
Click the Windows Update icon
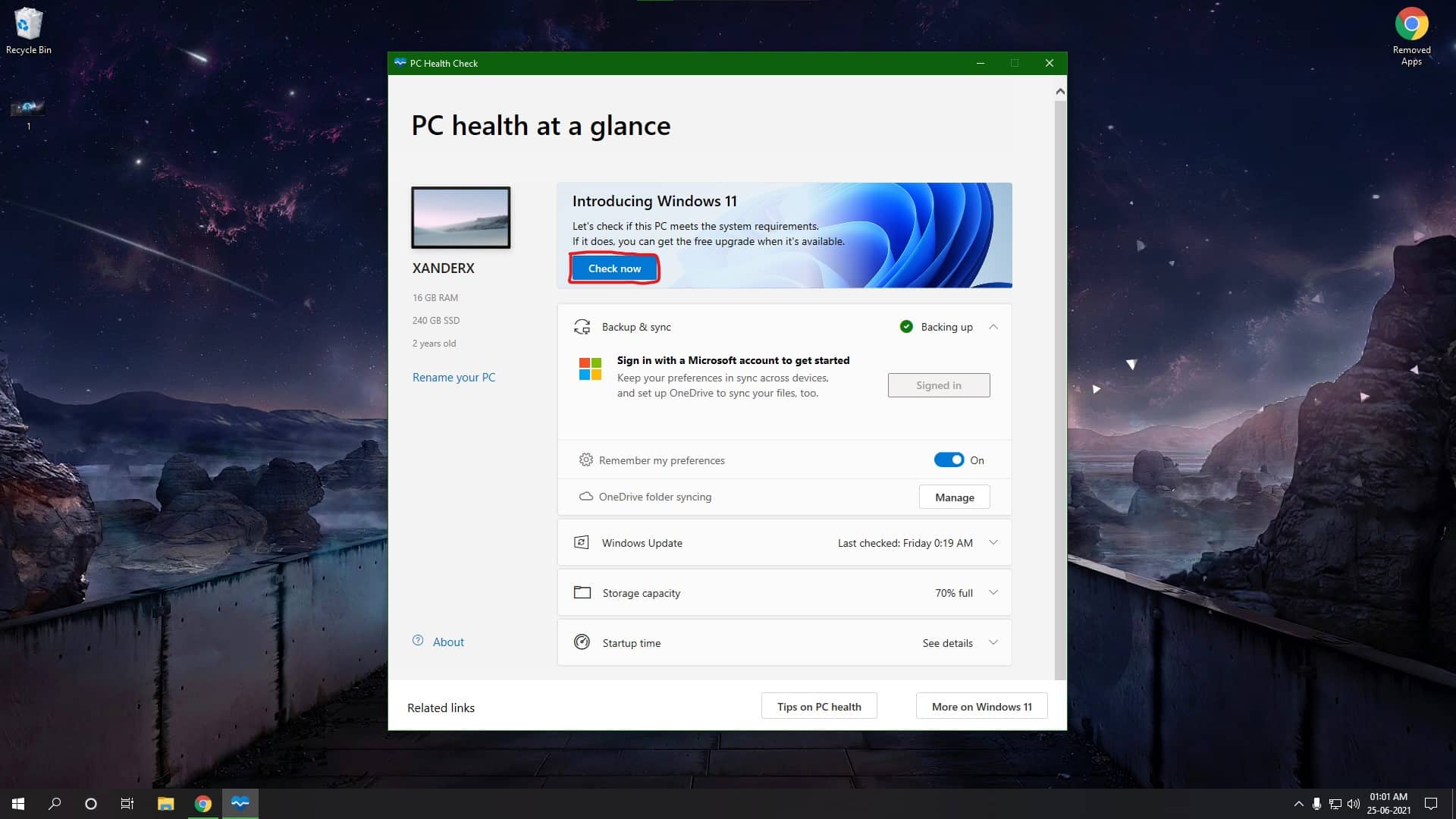pos(582,543)
